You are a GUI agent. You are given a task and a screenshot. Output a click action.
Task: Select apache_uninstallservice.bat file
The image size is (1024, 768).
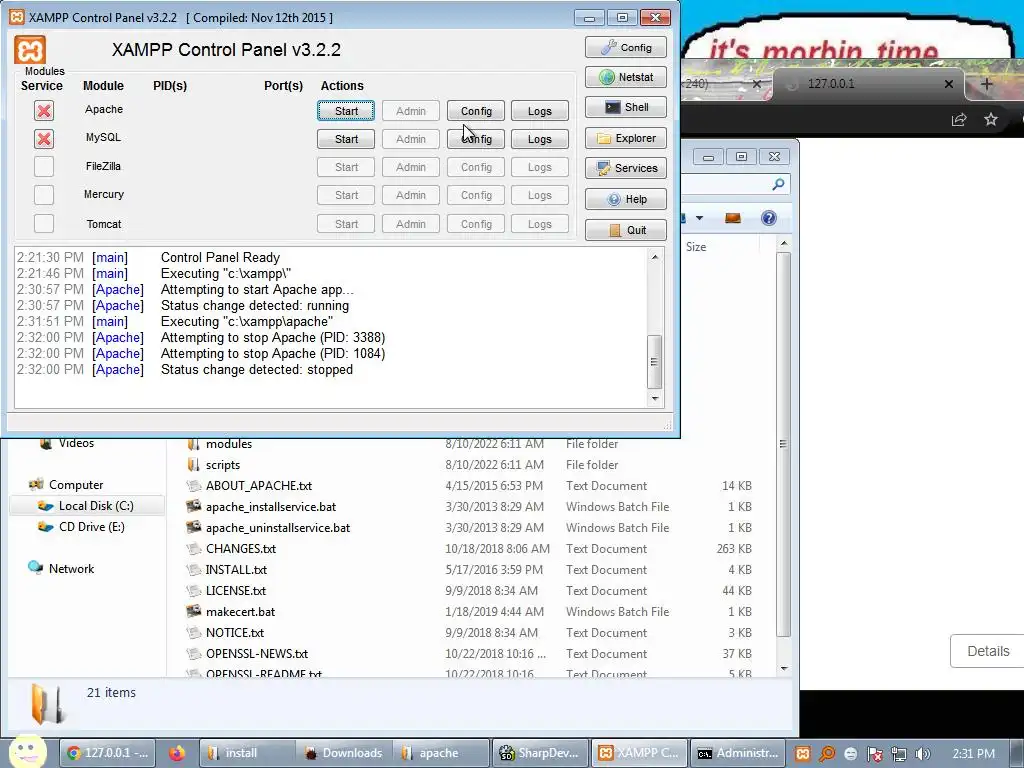(278, 528)
